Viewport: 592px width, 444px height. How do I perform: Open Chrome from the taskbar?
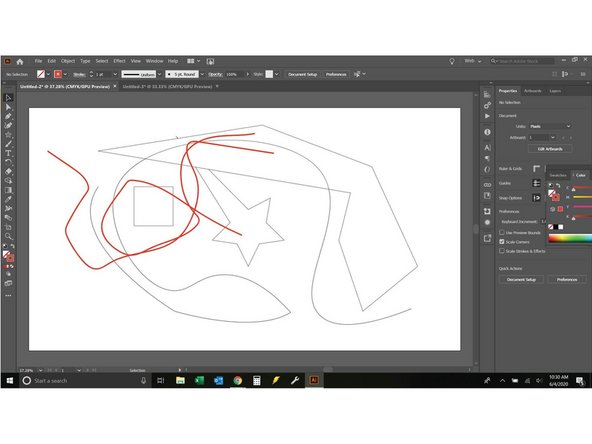237,381
